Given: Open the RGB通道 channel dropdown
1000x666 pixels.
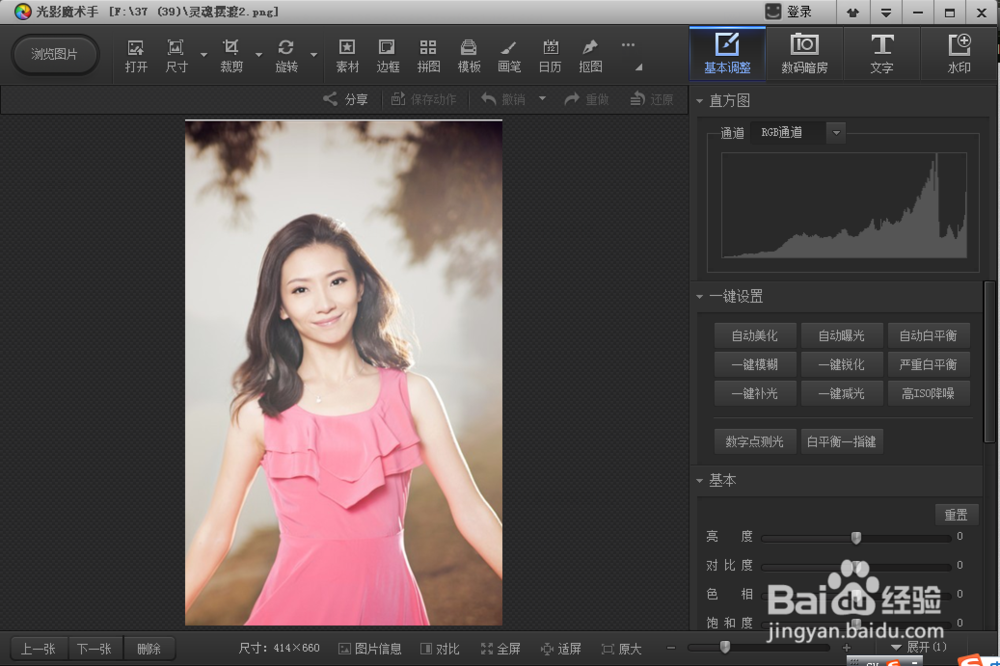Looking at the screenshot, I should pyautogui.click(x=835, y=133).
